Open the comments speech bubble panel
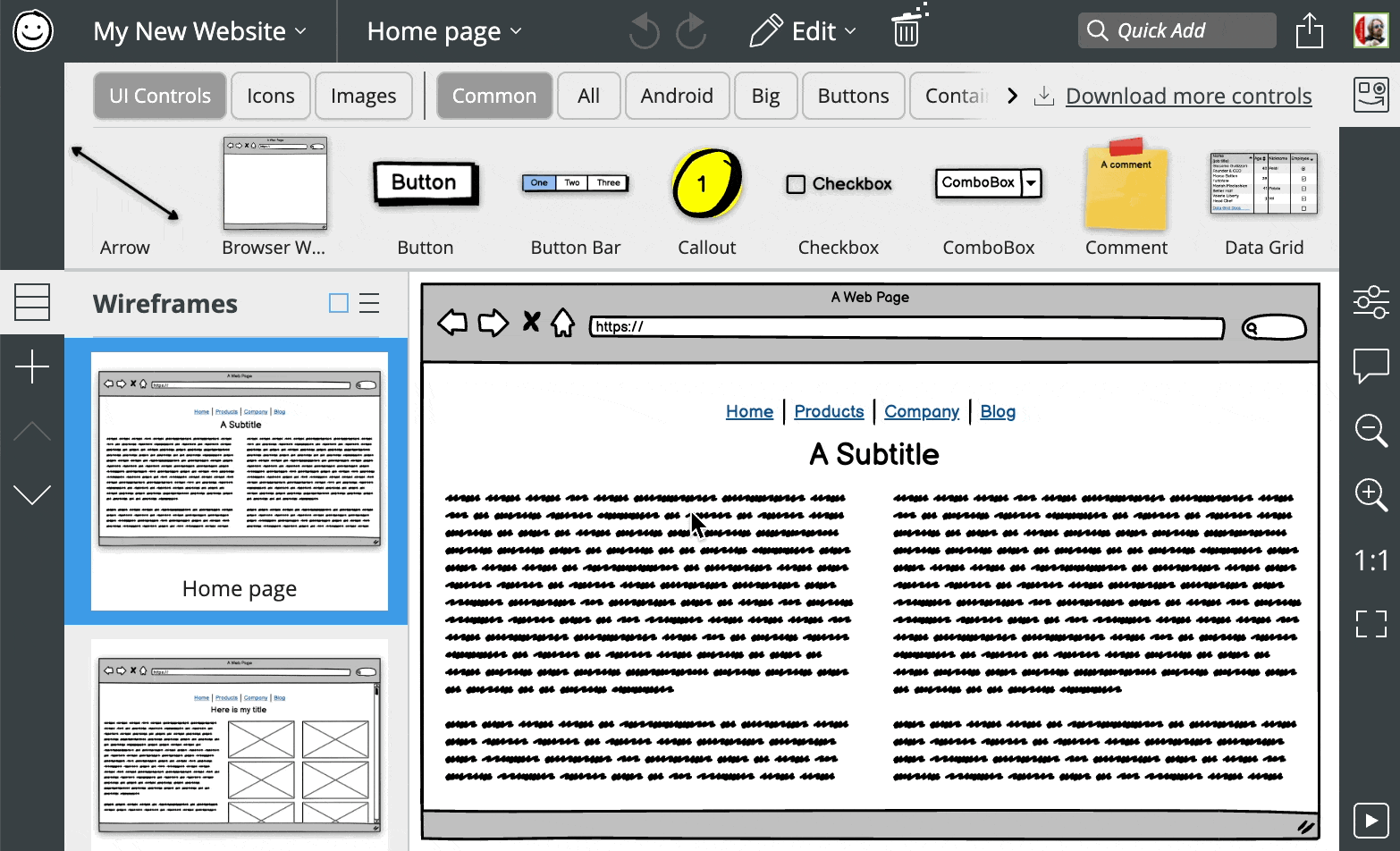 (1370, 366)
